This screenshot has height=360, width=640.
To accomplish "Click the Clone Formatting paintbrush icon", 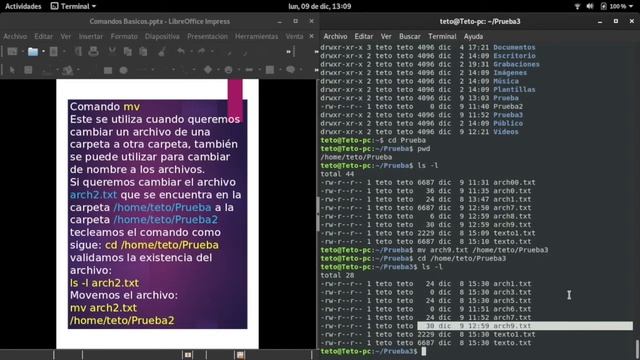I will (162, 51).
